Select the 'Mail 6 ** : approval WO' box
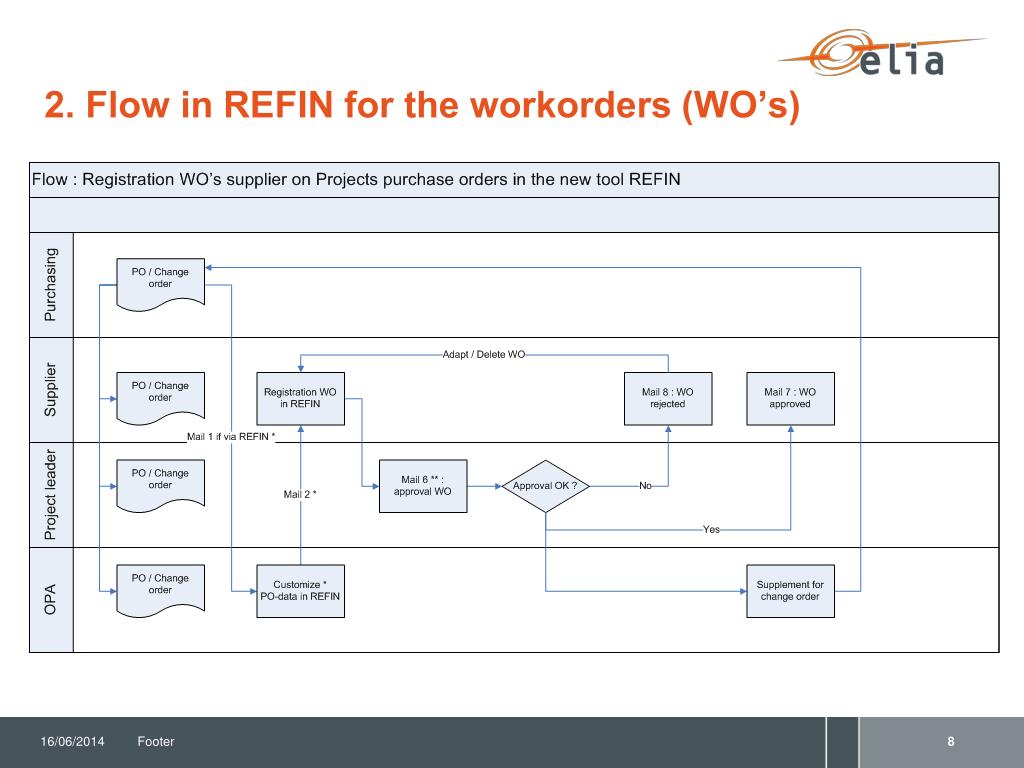 click(x=423, y=486)
